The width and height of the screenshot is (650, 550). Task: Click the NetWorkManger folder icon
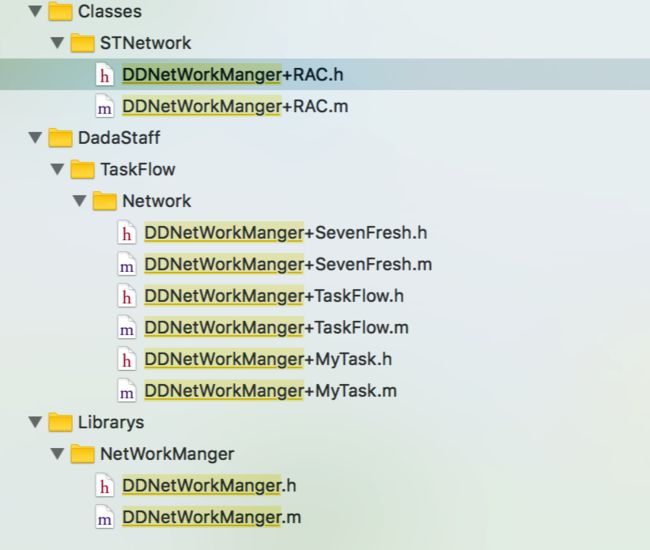coord(82,453)
